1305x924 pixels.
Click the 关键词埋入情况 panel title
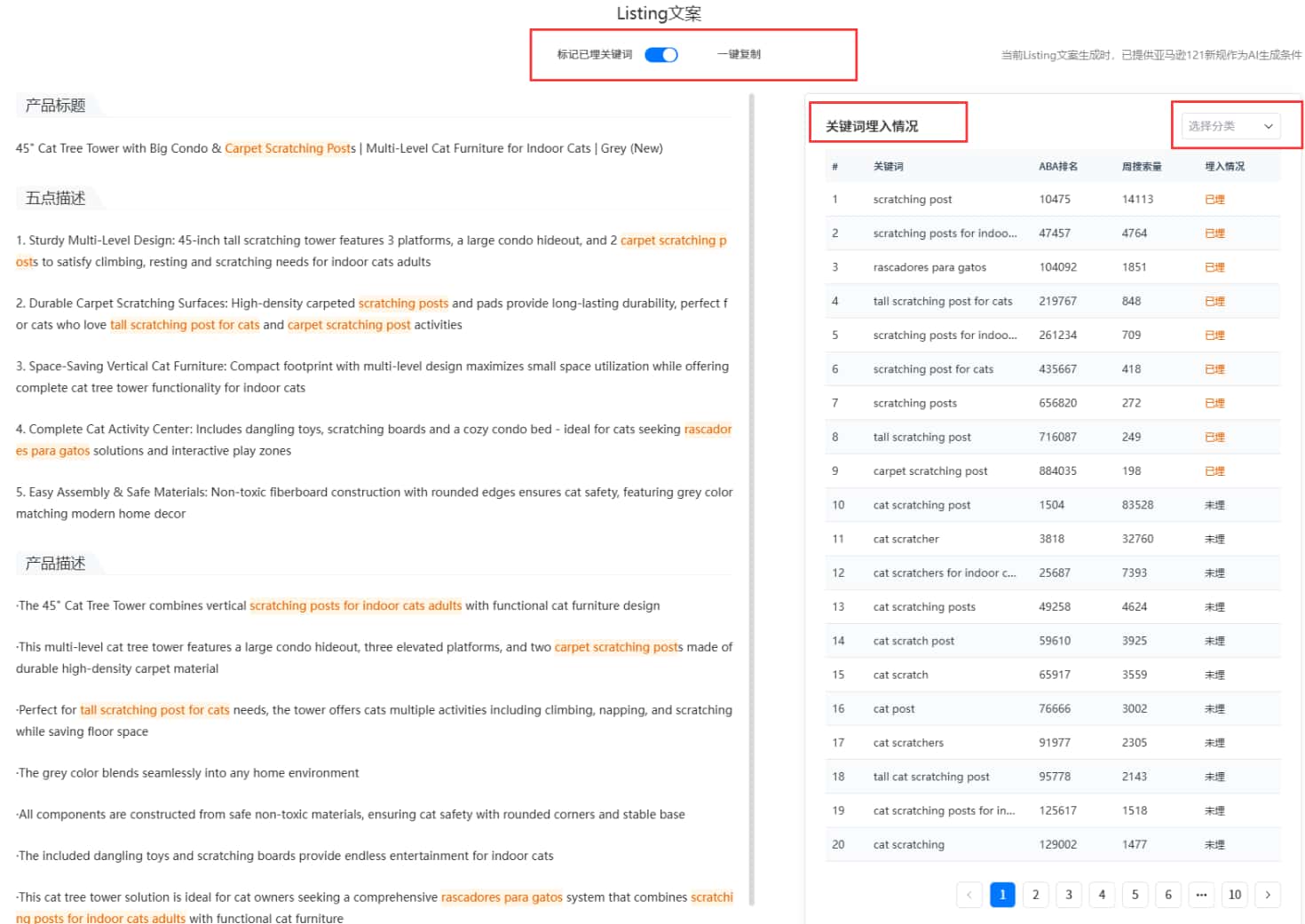coord(872,126)
